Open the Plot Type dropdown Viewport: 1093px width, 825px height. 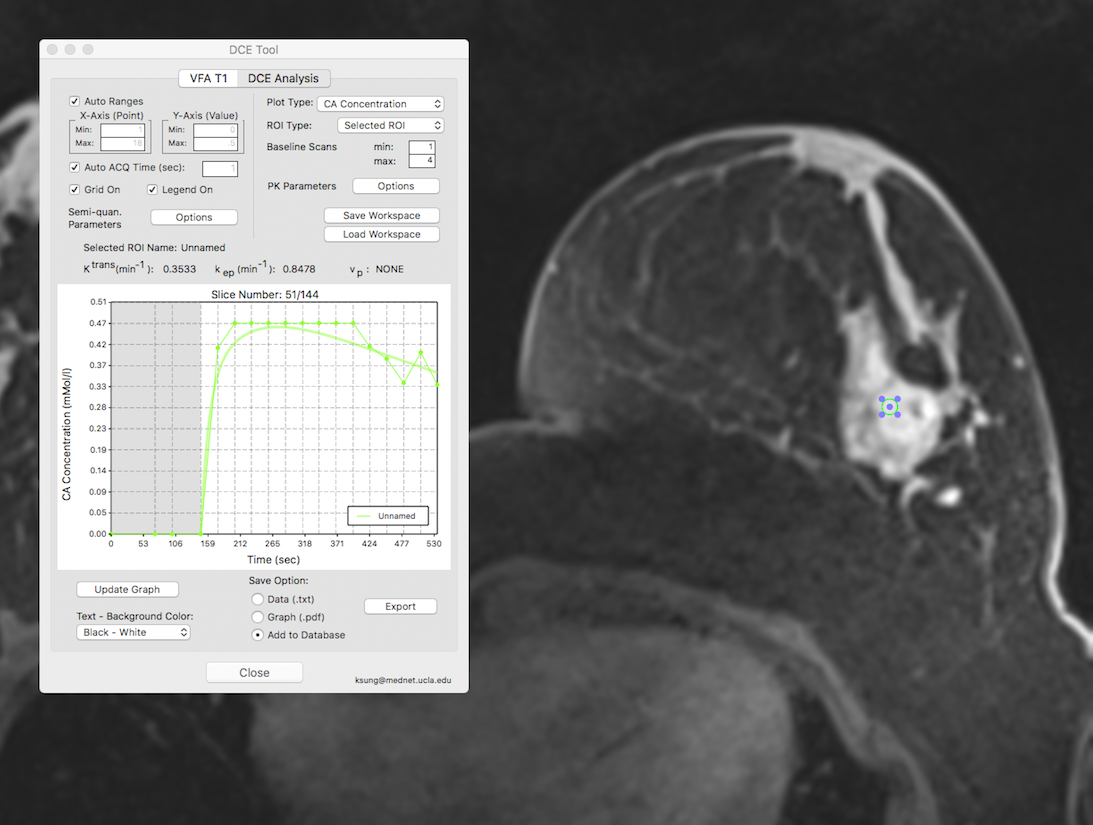[x=381, y=104]
